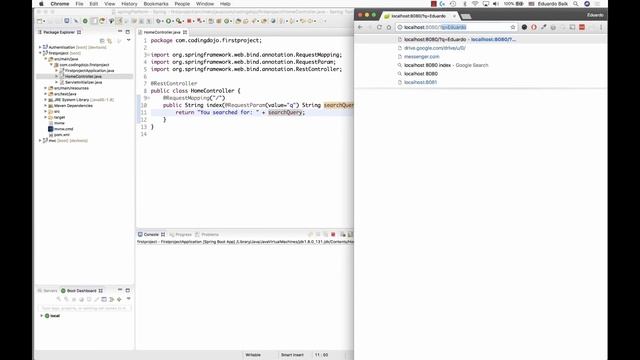640x360 pixels.
Task: Collapse the com.codingdojo.firstproject package
Action: 51,64
